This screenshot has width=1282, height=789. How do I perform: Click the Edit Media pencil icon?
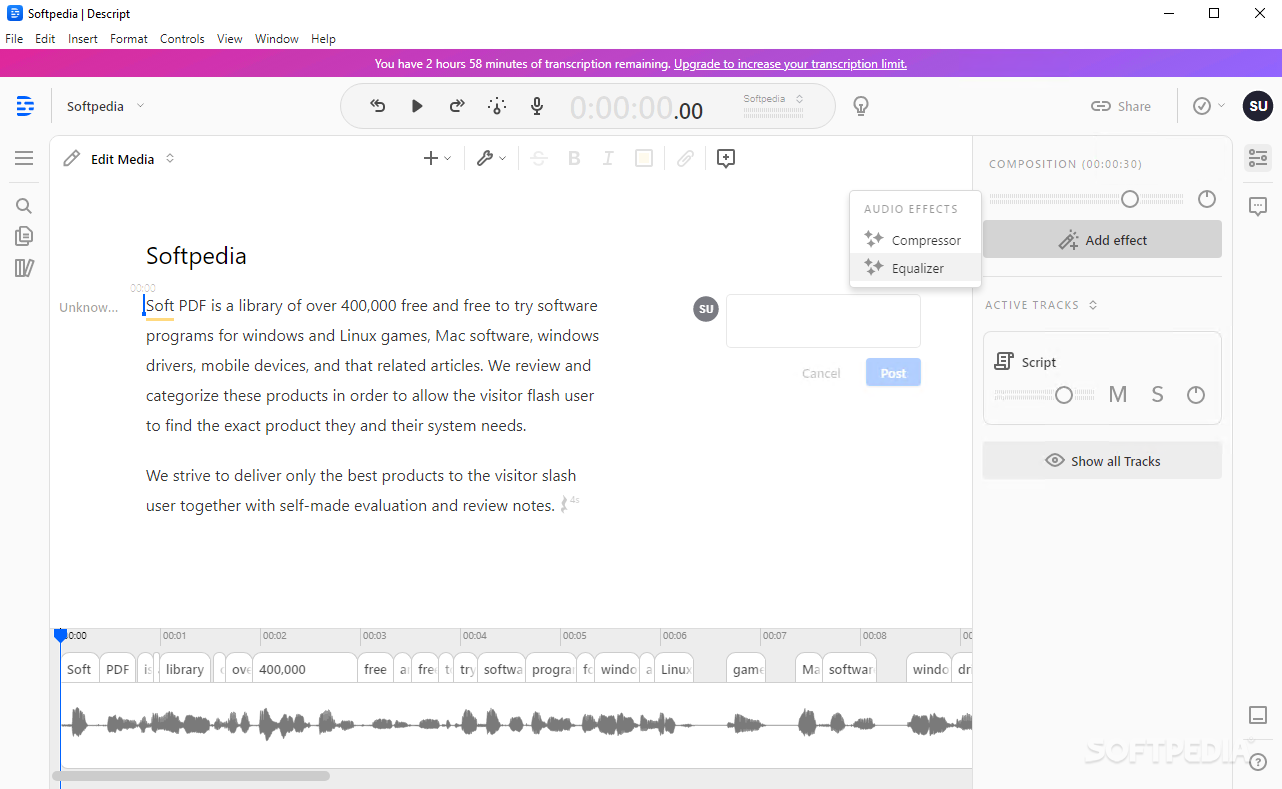tap(72, 158)
